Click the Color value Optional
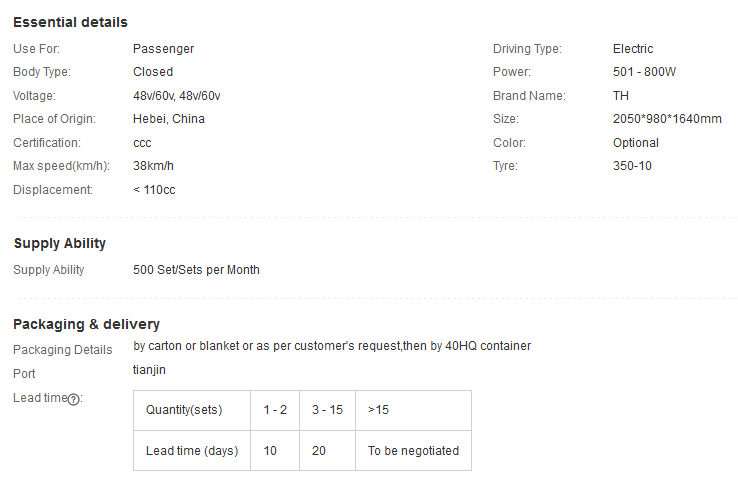The height and width of the screenshot is (478, 738). pyautogui.click(x=635, y=143)
